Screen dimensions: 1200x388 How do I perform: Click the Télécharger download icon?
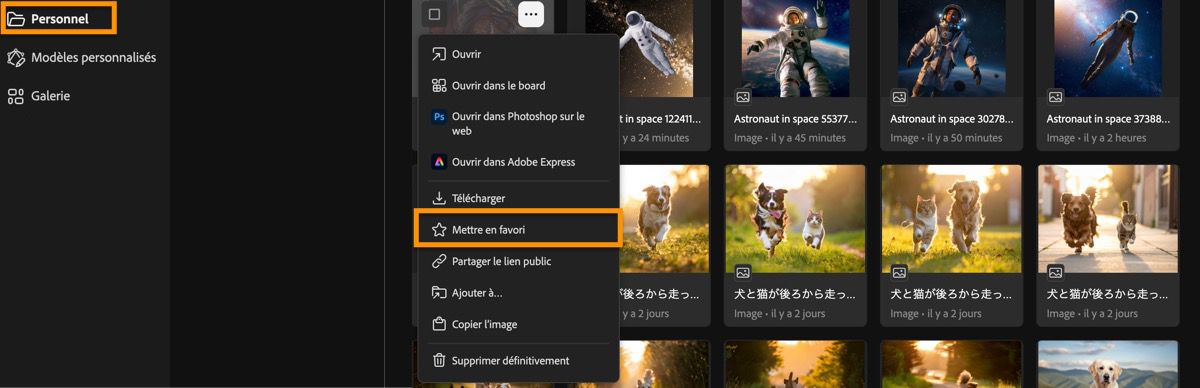coord(439,198)
